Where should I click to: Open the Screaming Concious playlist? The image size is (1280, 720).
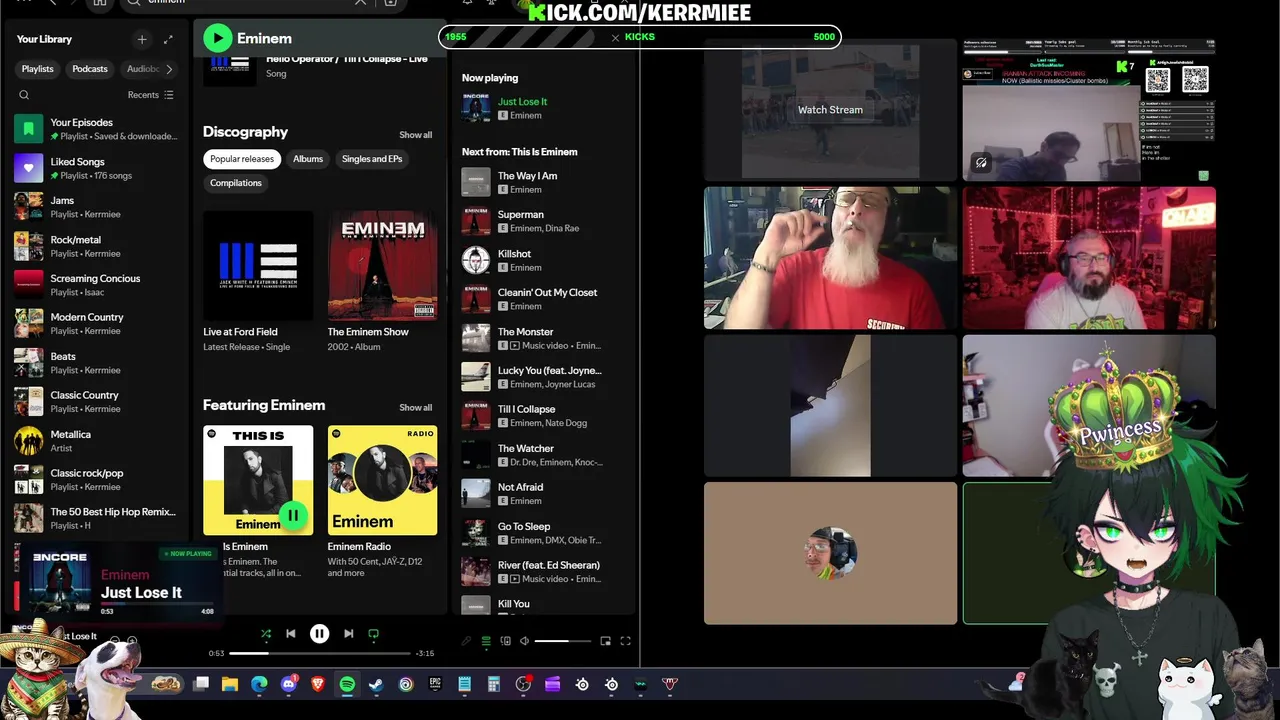pos(96,285)
